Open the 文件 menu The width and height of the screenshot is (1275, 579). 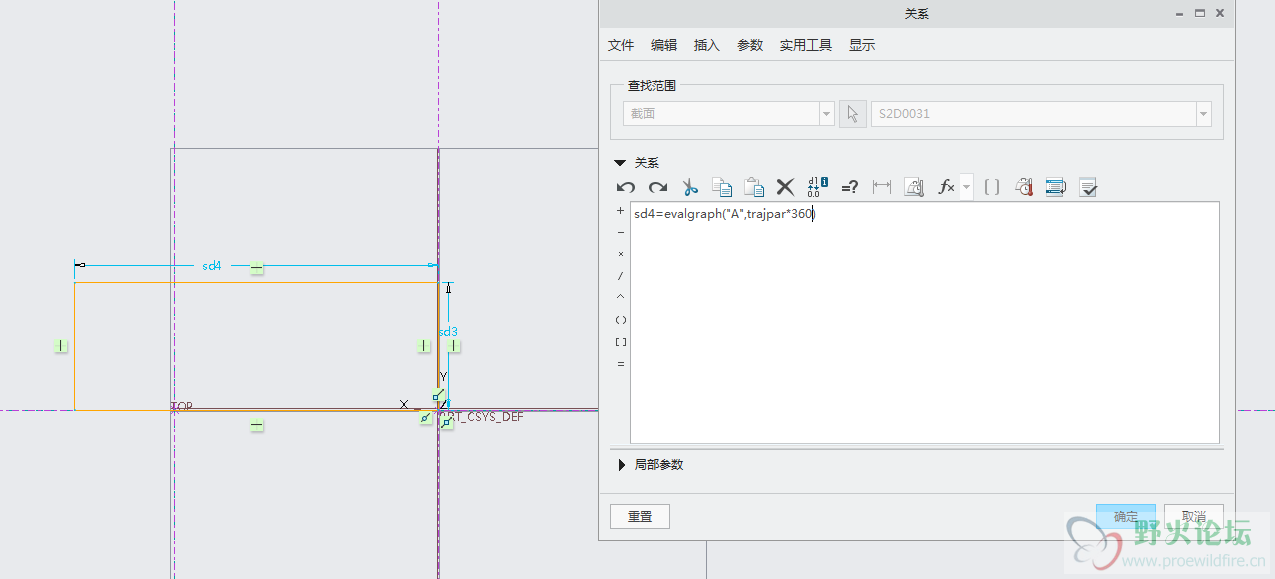(x=621, y=45)
